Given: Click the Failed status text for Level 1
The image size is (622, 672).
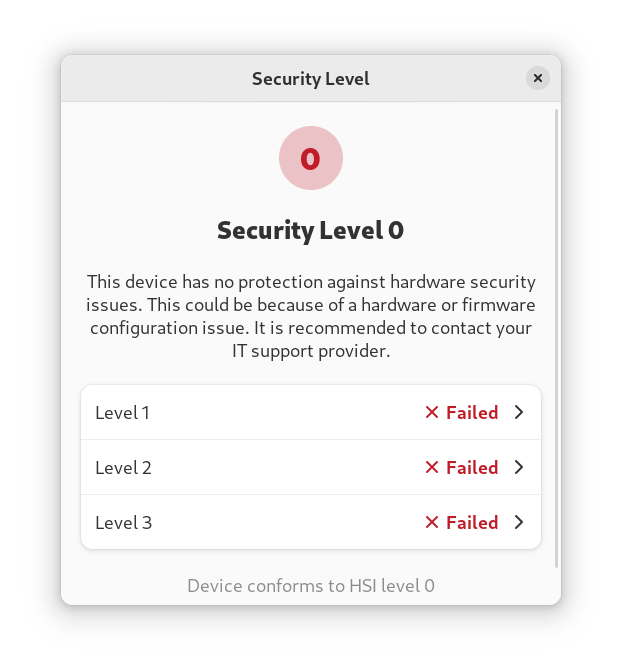Looking at the screenshot, I should pyautogui.click(x=472, y=412).
